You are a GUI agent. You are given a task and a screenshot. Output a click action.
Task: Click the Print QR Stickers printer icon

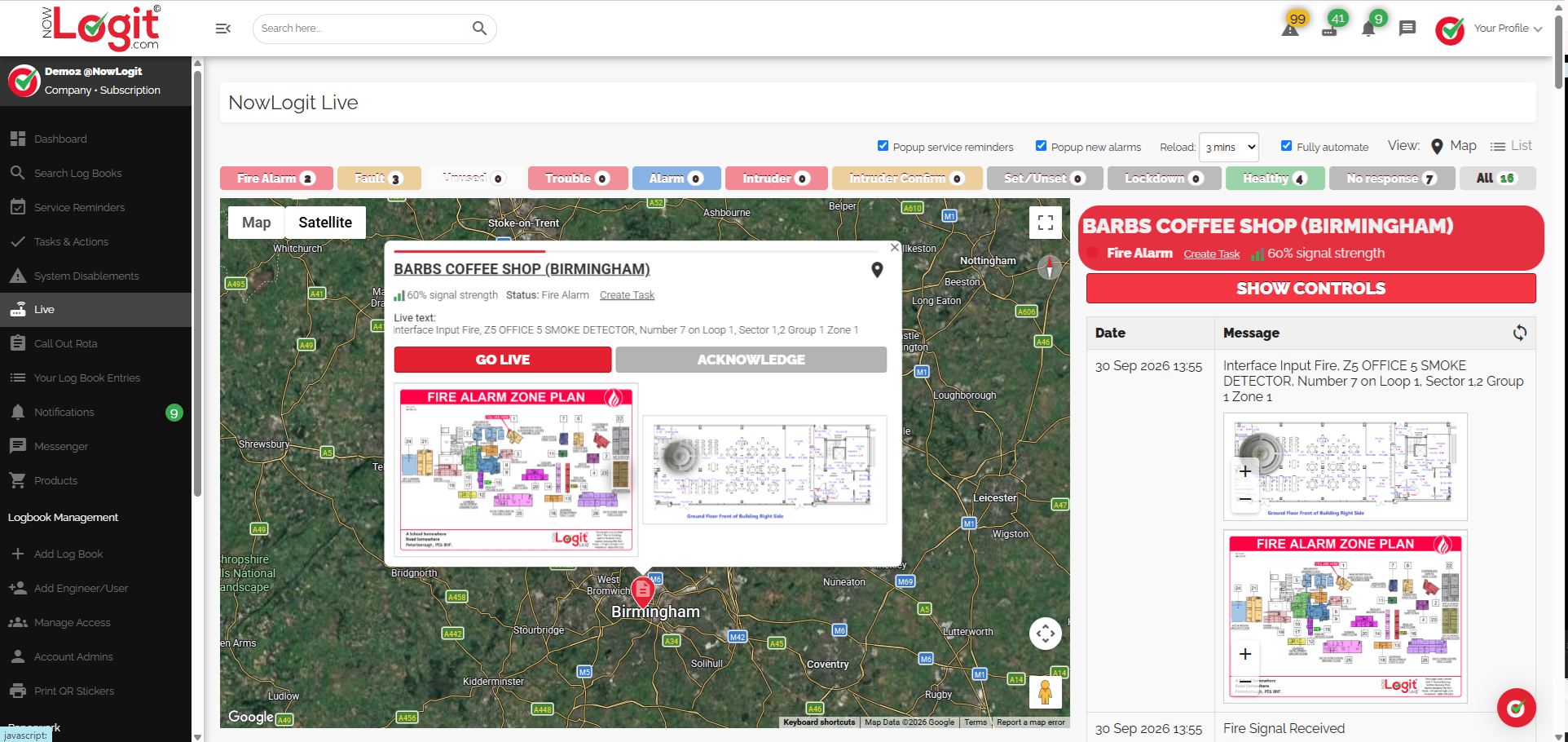(x=18, y=691)
